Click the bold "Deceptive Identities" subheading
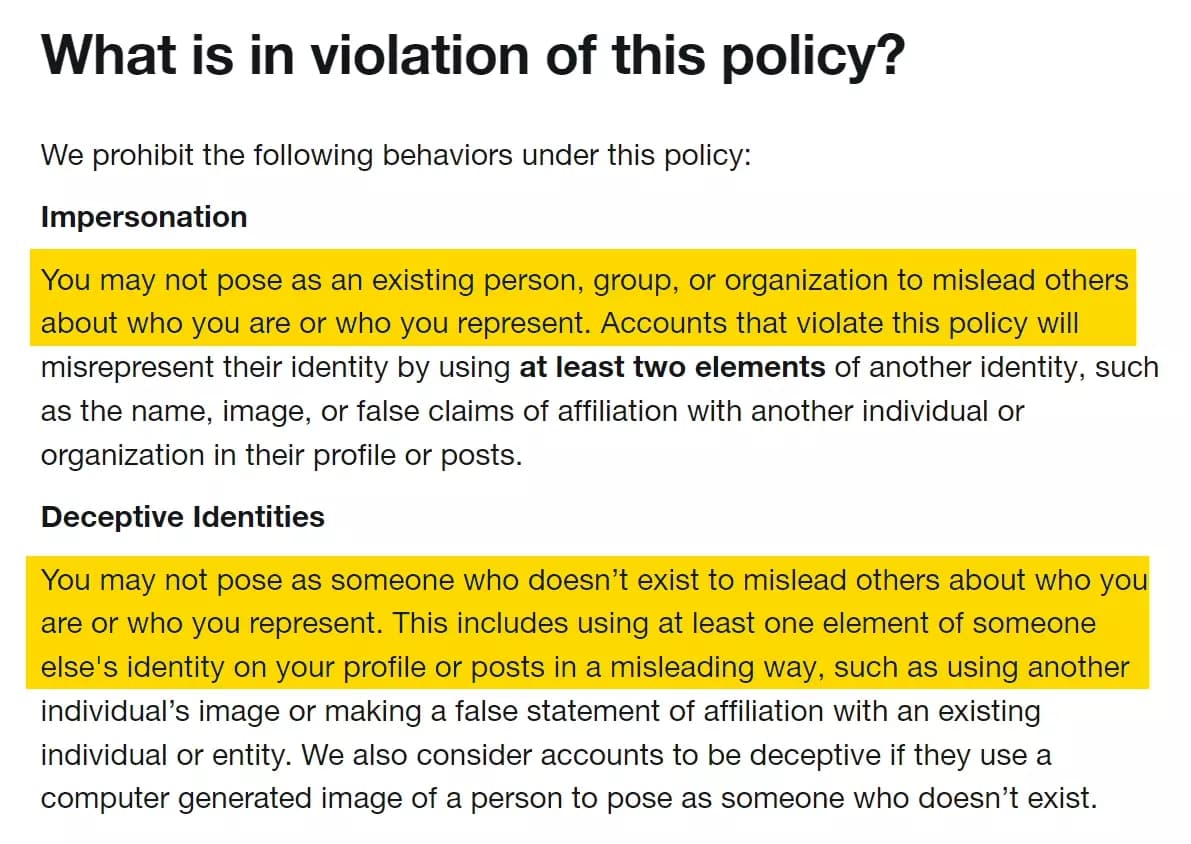The height and width of the screenshot is (844, 1191). [x=183, y=517]
